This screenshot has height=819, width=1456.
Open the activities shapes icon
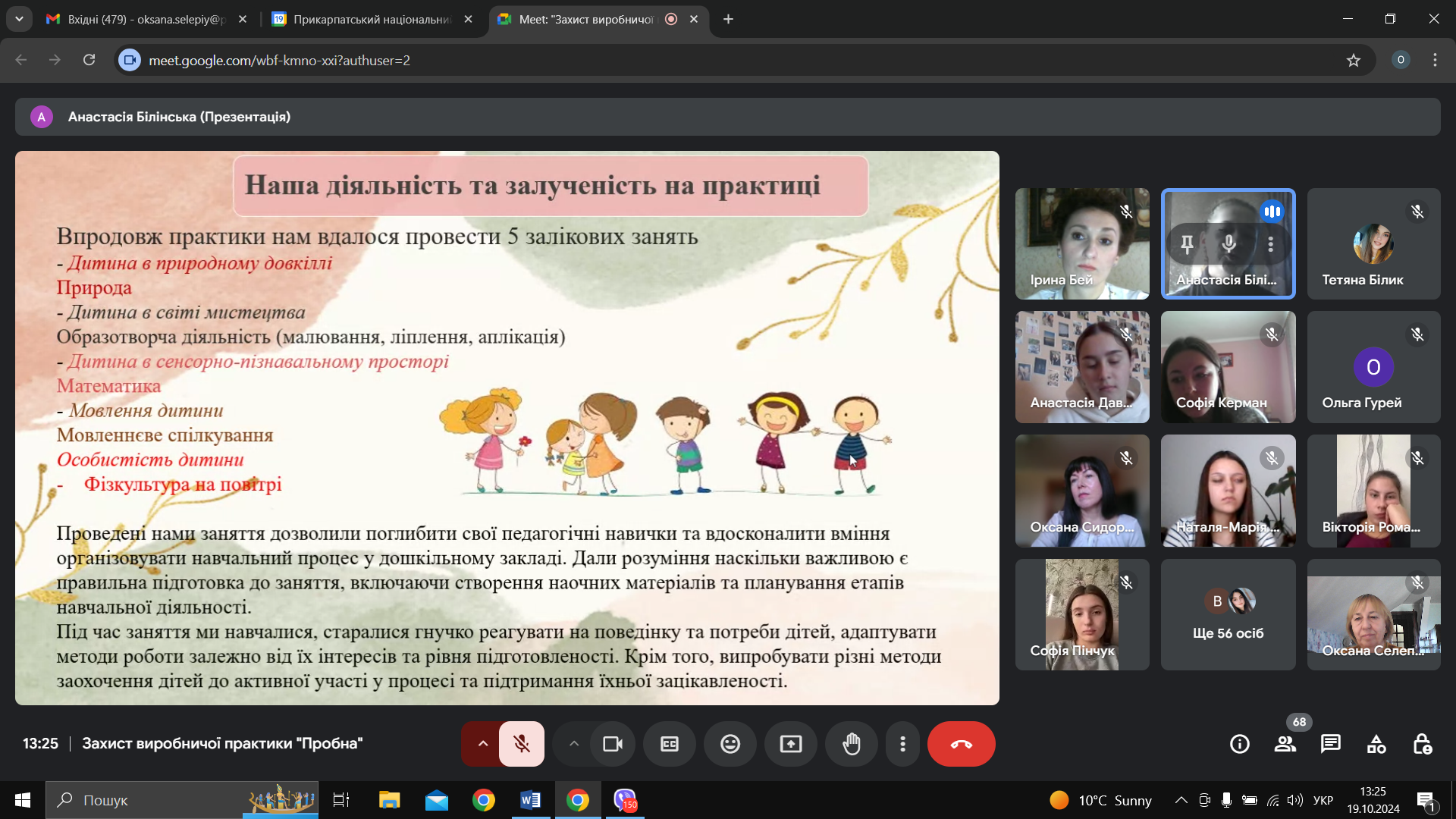[1376, 744]
